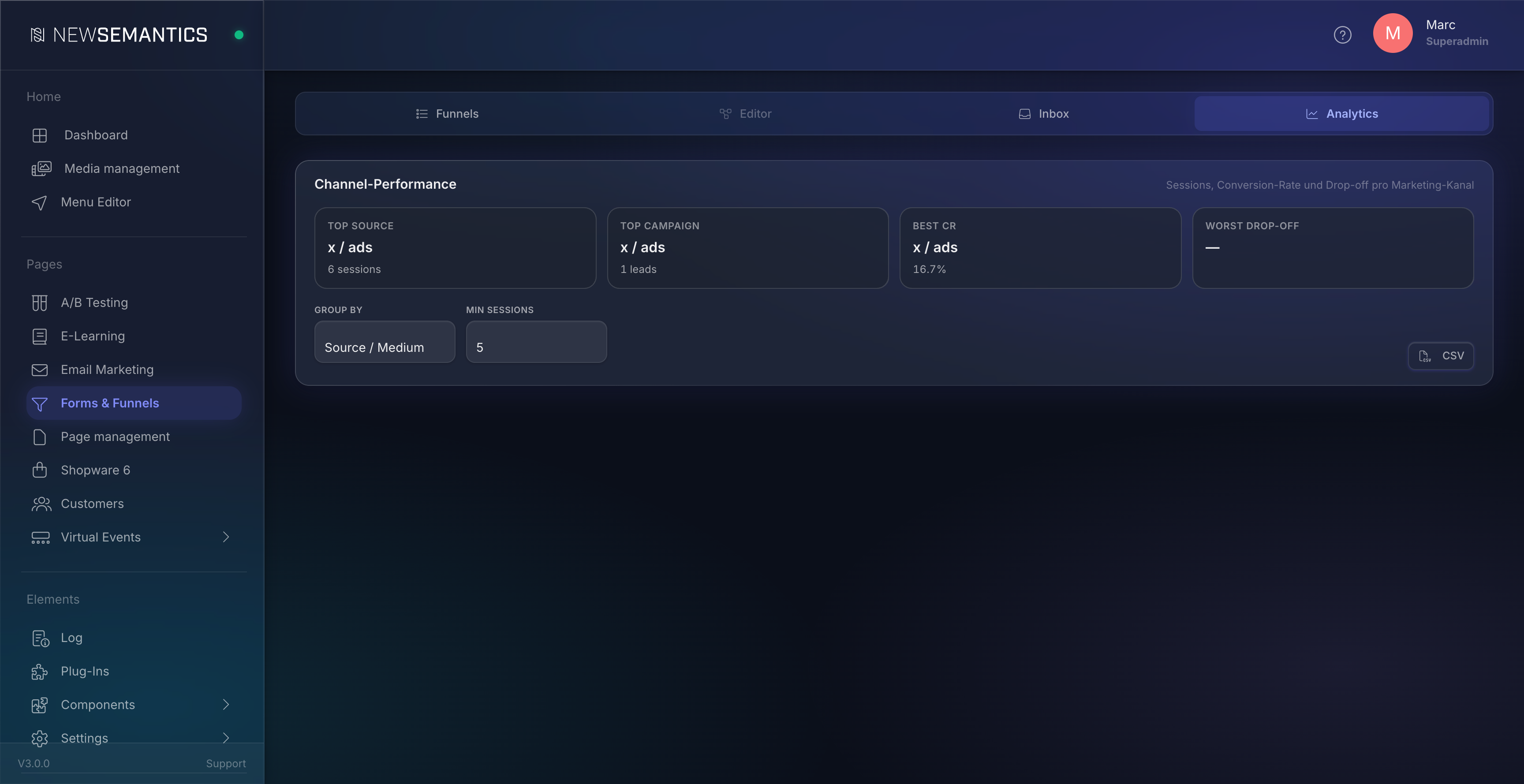Open the Log section
1524x784 pixels.
pyautogui.click(x=134, y=638)
